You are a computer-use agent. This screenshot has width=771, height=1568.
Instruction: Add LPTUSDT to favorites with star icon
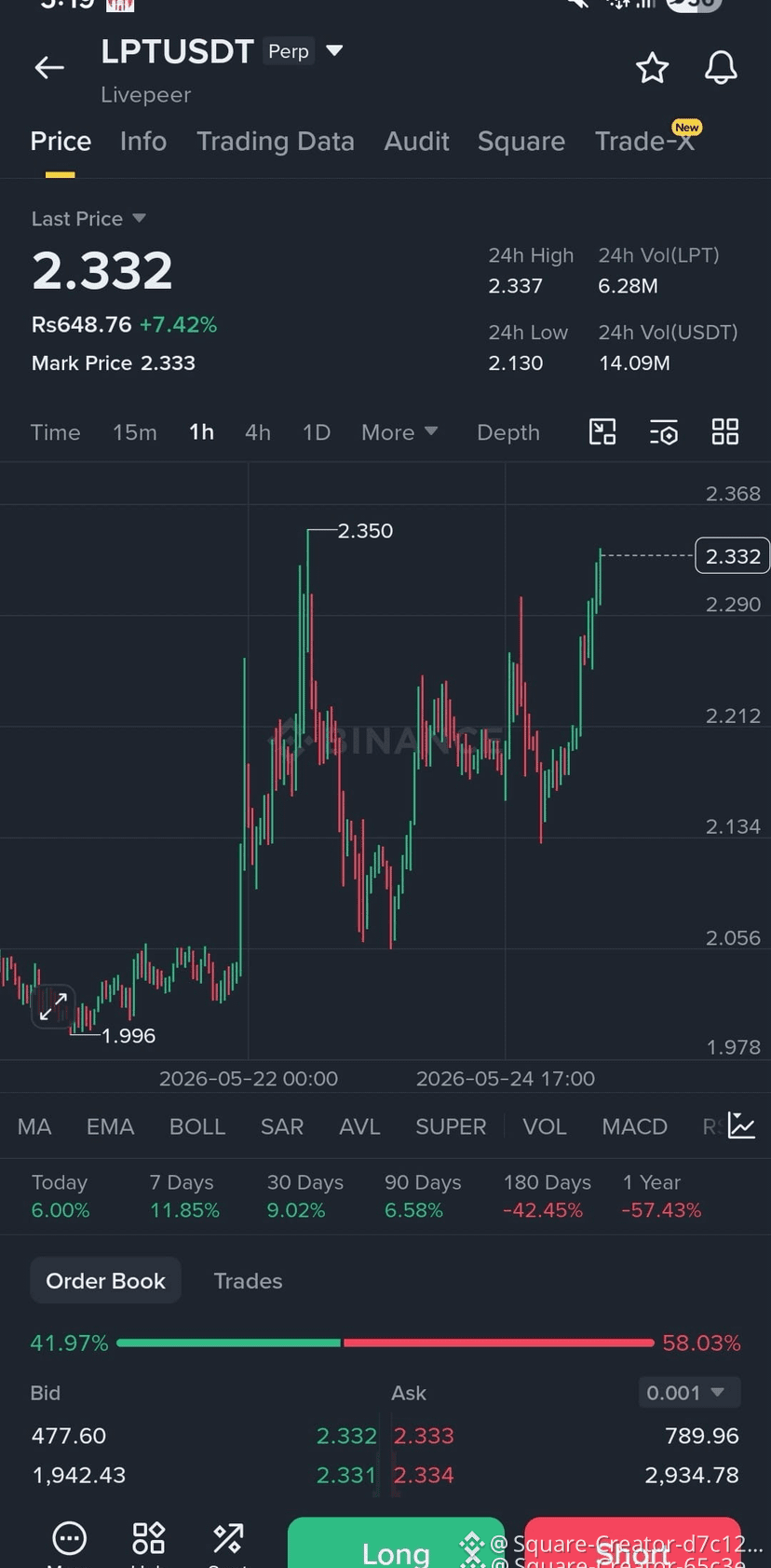pyautogui.click(x=652, y=68)
